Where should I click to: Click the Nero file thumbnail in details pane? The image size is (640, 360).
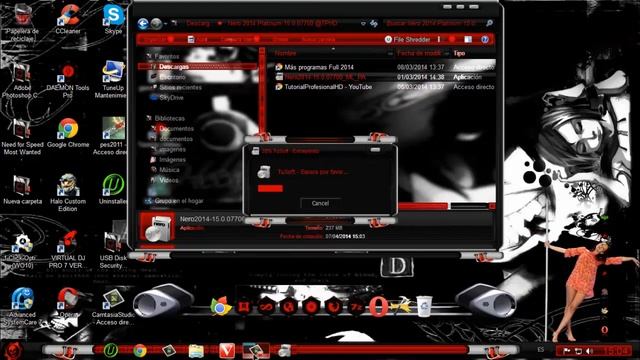(157, 228)
